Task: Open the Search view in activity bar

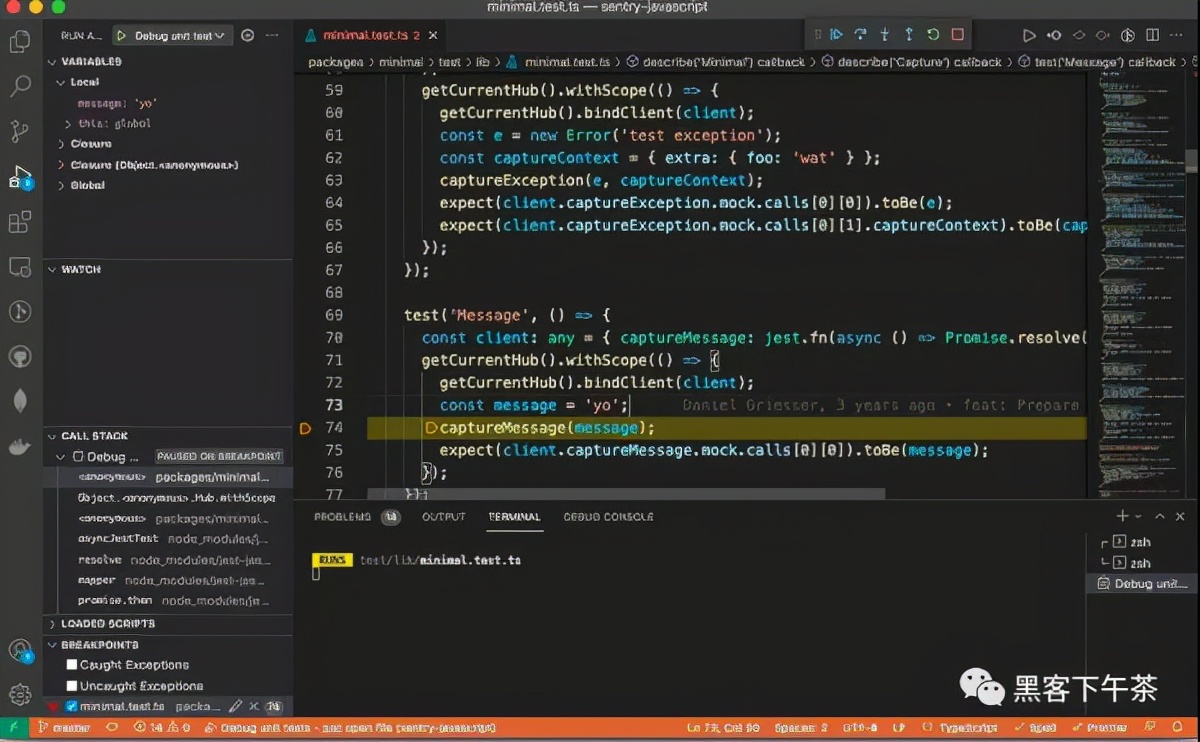Action: (19, 86)
